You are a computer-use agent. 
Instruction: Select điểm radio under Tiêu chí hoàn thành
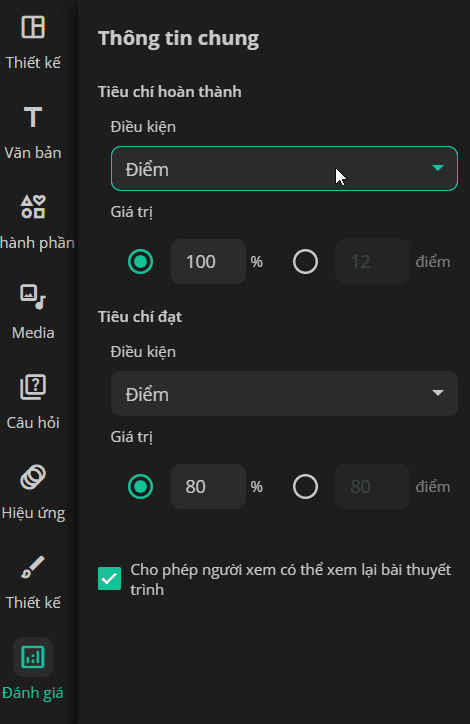(305, 262)
